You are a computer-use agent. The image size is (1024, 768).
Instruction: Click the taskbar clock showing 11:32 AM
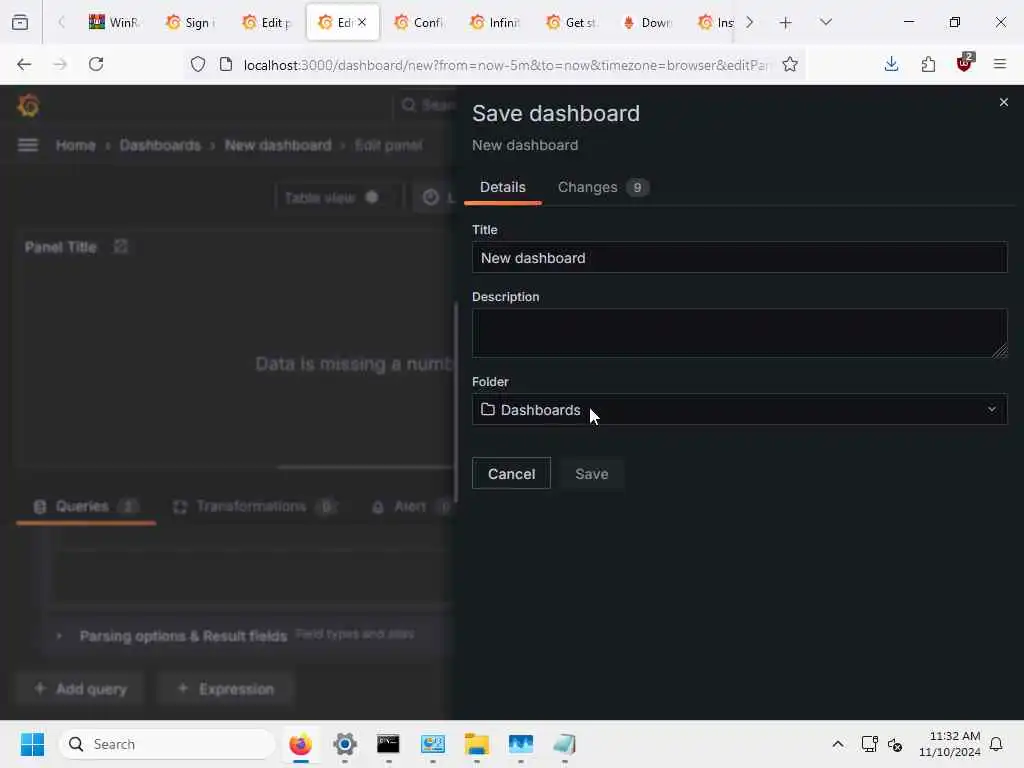coord(949,744)
